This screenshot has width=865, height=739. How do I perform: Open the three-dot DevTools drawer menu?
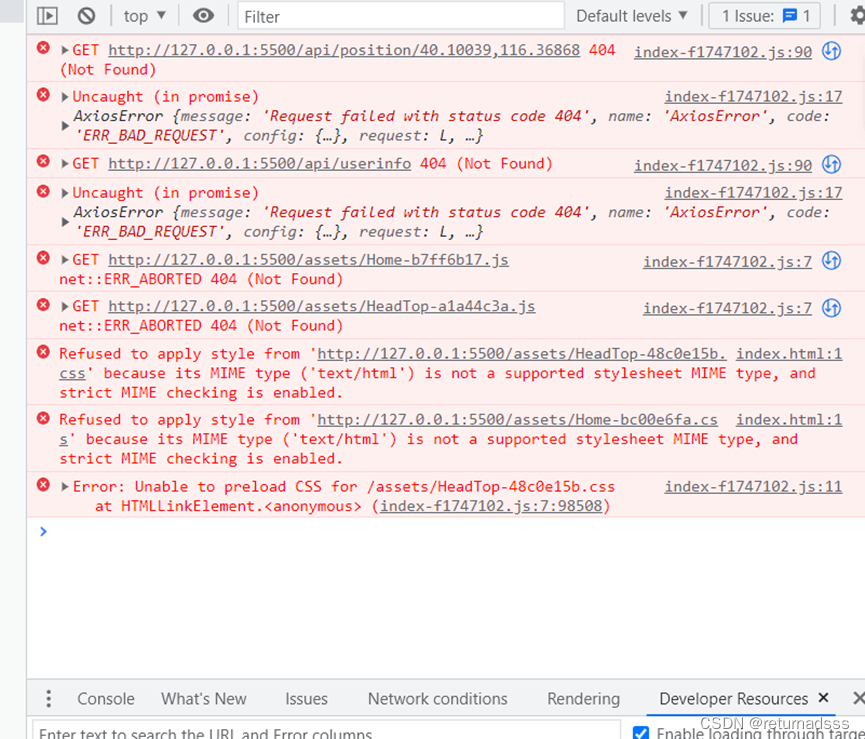pyautogui.click(x=48, y=698)
